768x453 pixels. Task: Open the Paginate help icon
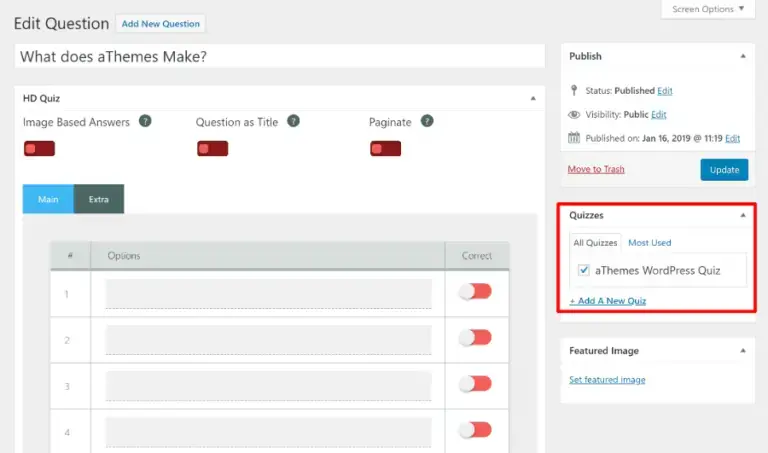tap(427, 121)
